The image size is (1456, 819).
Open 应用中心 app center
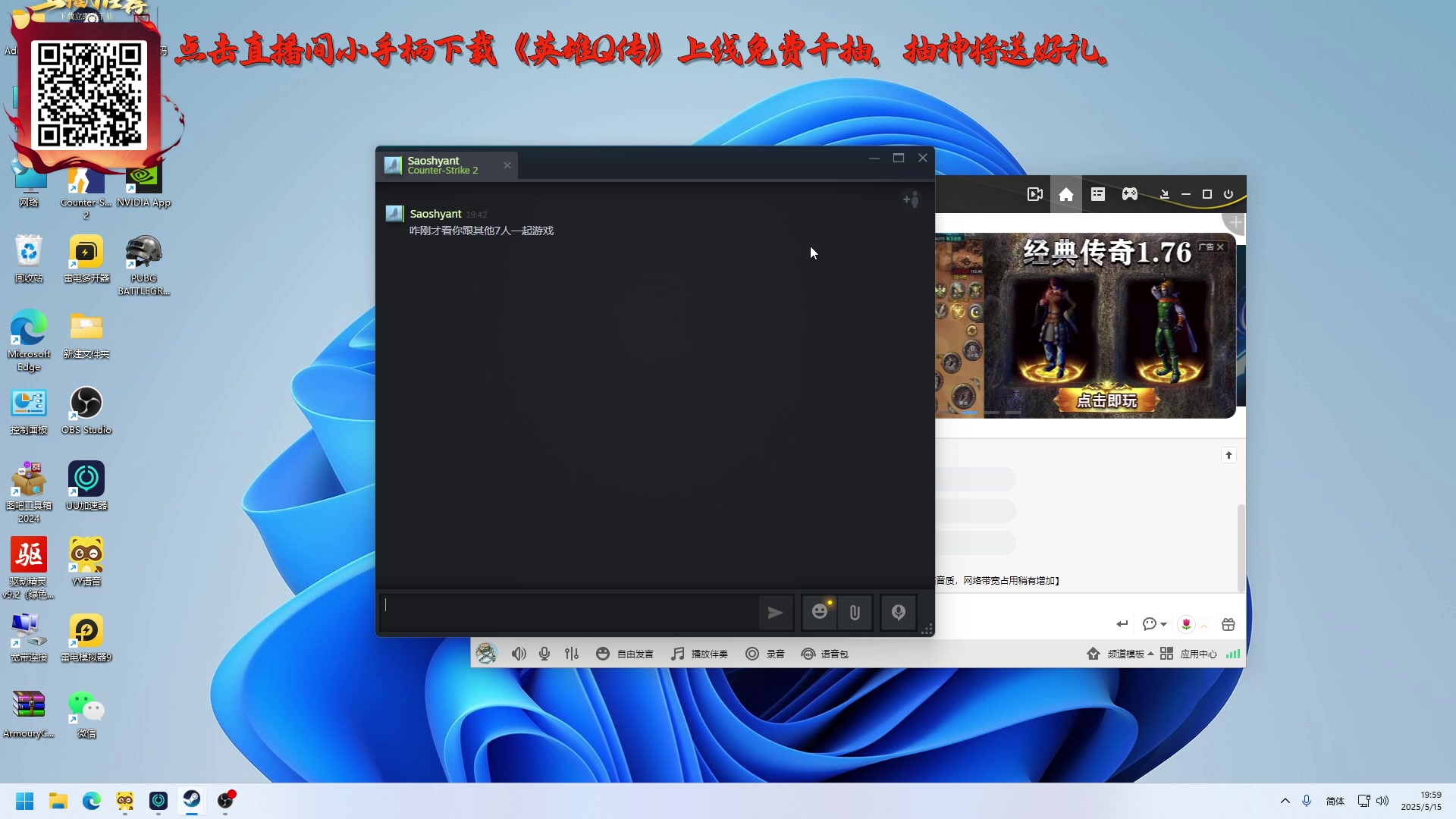(x=1188, y=654)
